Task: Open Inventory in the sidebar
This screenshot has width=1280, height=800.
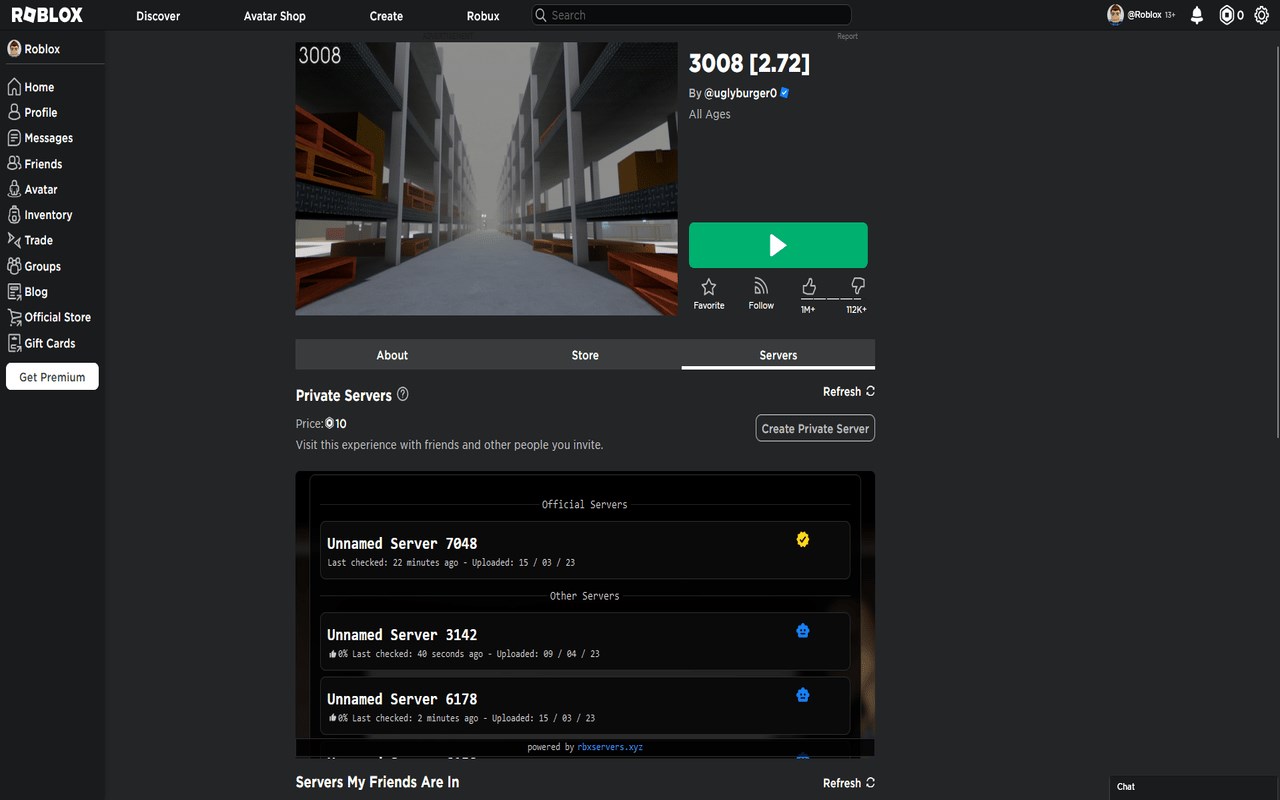Action: 40,215
